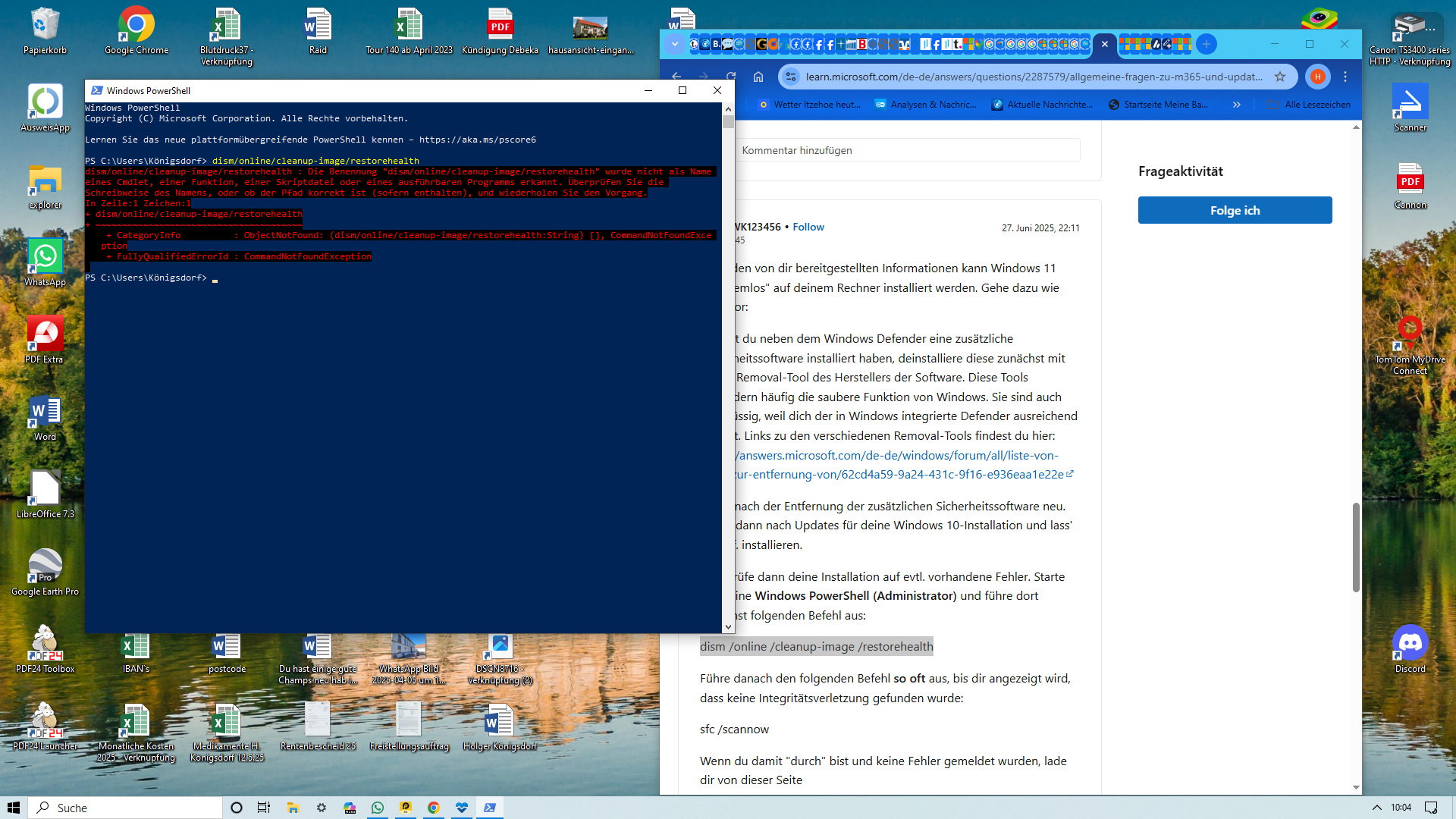The height and width of the screenshot is (819, 1456).
Task: Open PowerShell from the taskbar
Action: coord(490,808)
